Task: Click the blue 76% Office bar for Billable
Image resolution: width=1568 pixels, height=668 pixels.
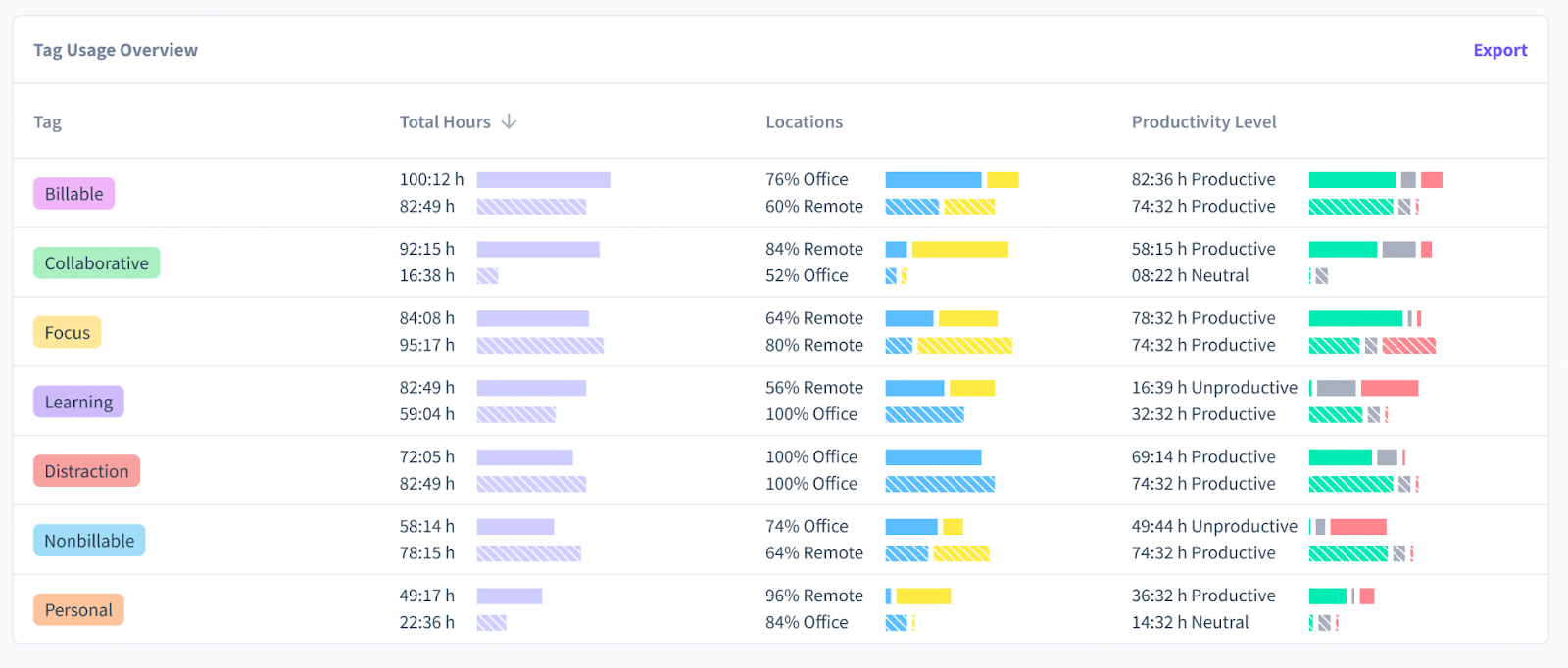Action: coord(933,180)
